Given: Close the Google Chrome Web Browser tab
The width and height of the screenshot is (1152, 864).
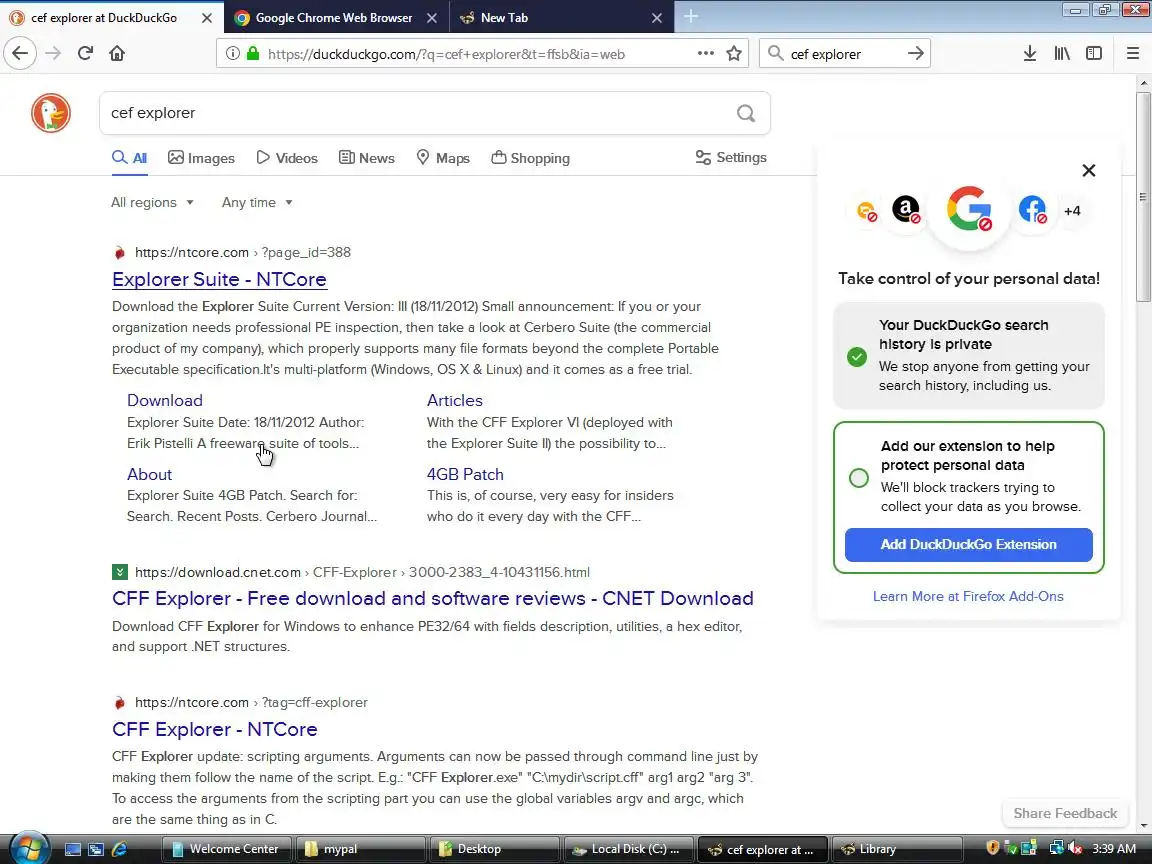Looking at the screenshot, I should click(432, 18).
